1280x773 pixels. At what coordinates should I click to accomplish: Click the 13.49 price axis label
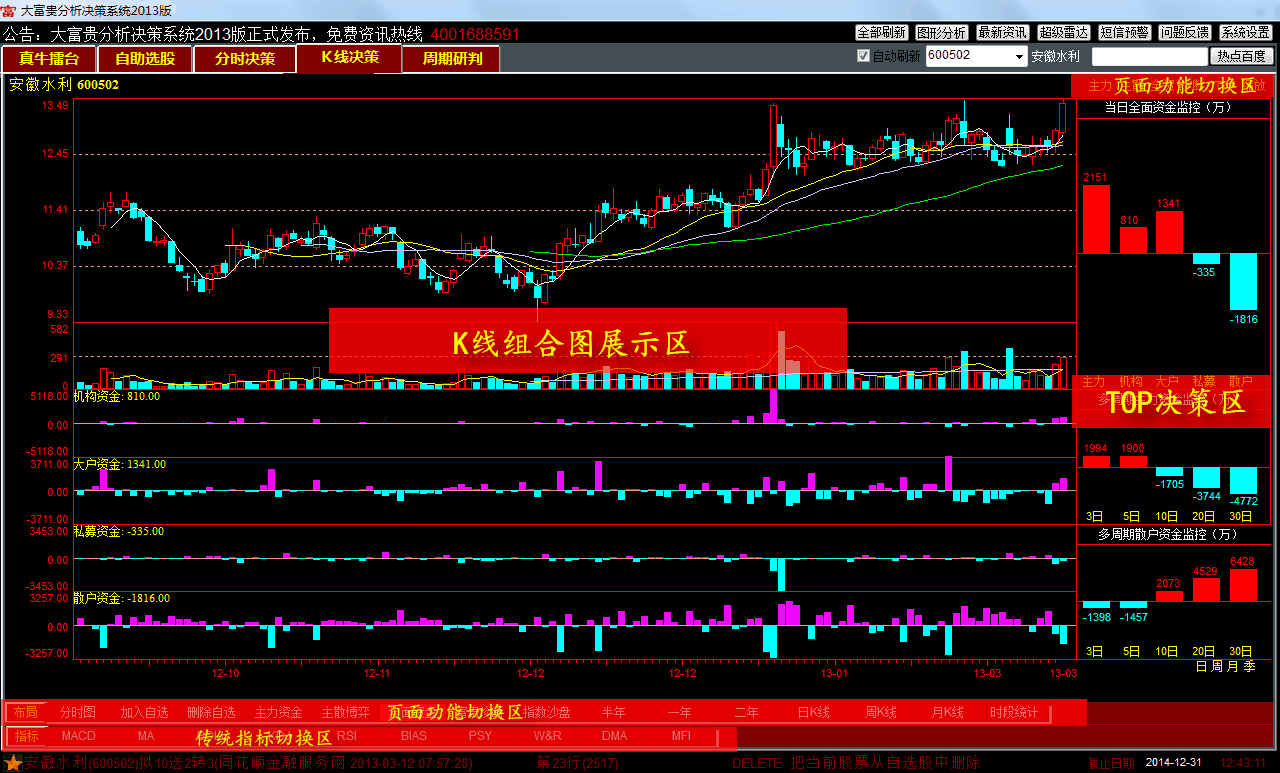coord(54,105)
